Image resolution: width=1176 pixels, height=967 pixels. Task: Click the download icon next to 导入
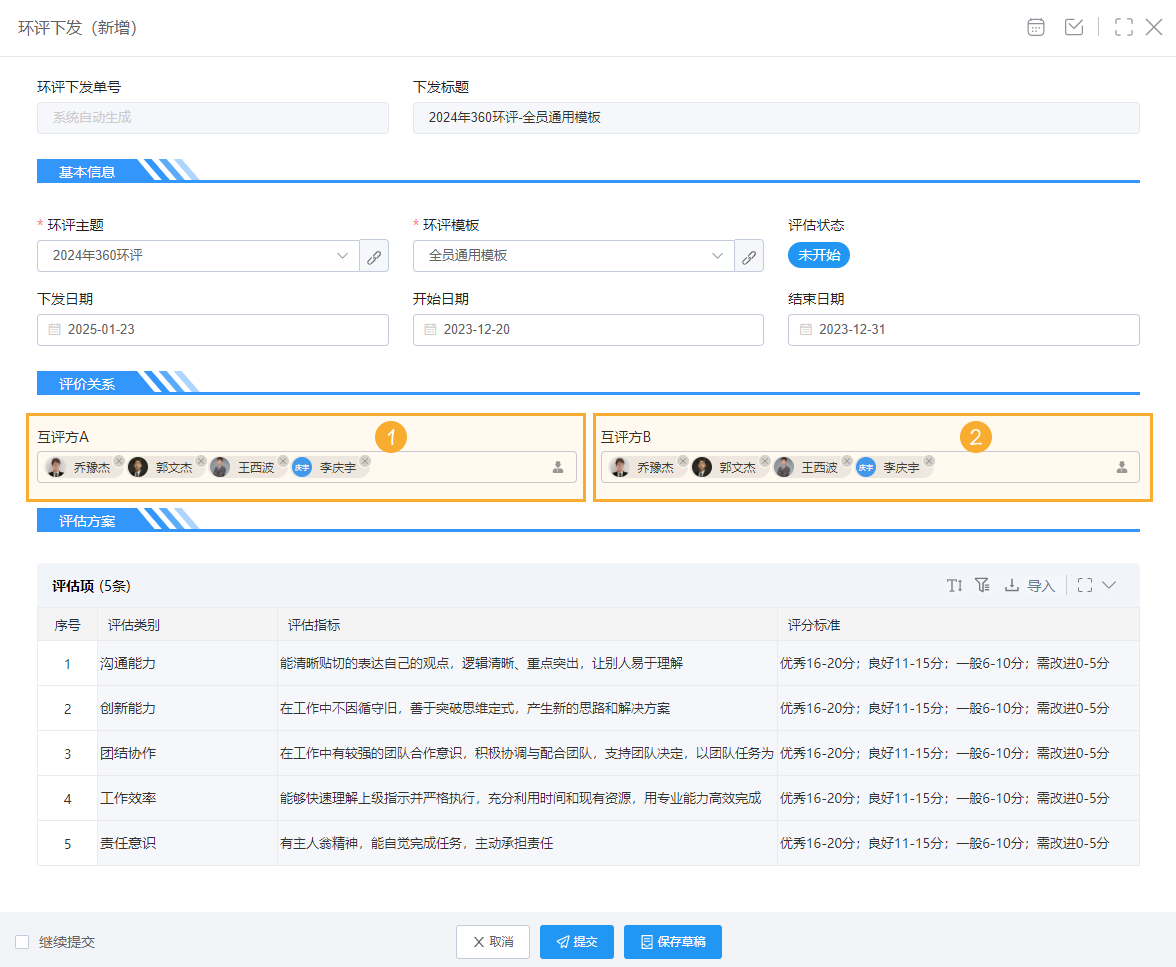click(1012, 585)
